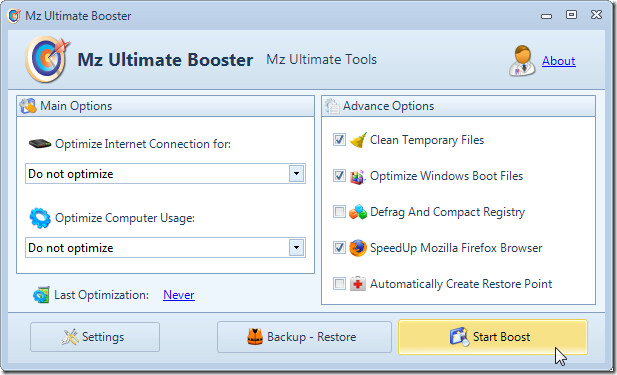The width and height of the screenshot is (617, 375).
Task: Click the Advance Options panel icon
Action: tap(331, 106)
